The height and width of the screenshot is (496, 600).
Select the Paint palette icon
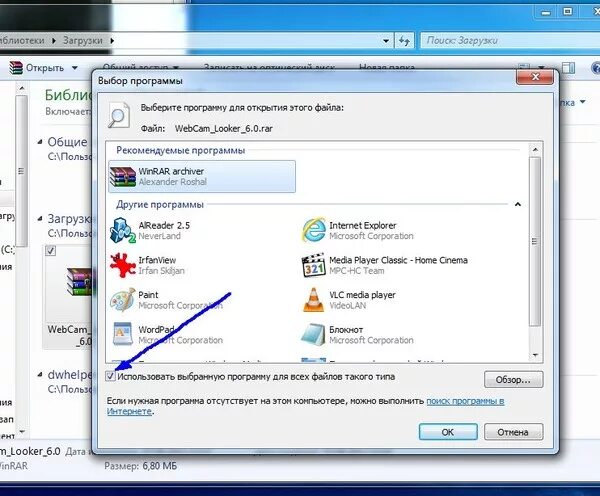122,300
